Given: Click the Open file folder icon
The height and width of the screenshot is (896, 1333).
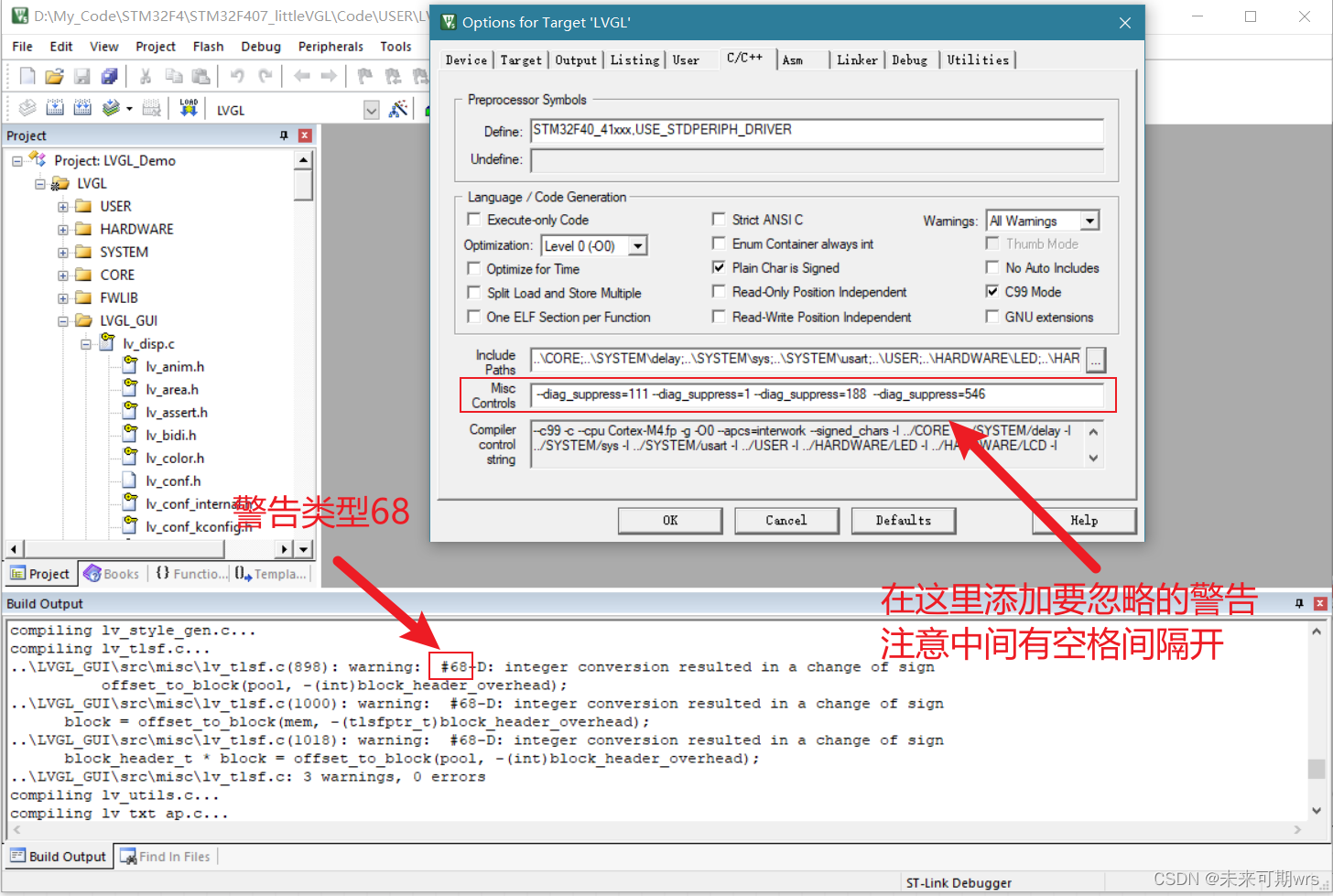Looking at the screenshot, I should [x=55, y=76].
